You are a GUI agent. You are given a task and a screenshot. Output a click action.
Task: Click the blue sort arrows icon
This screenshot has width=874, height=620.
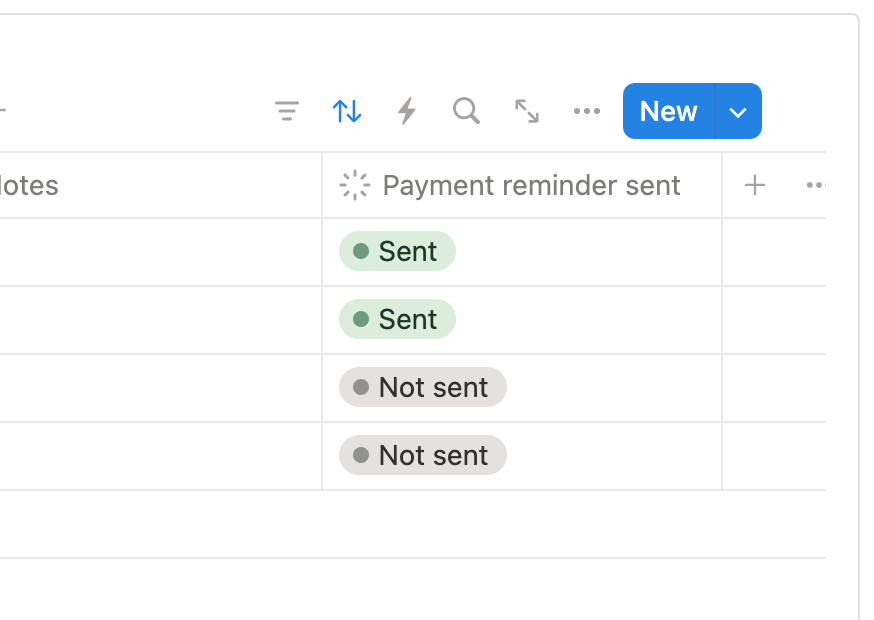point(347,111)
